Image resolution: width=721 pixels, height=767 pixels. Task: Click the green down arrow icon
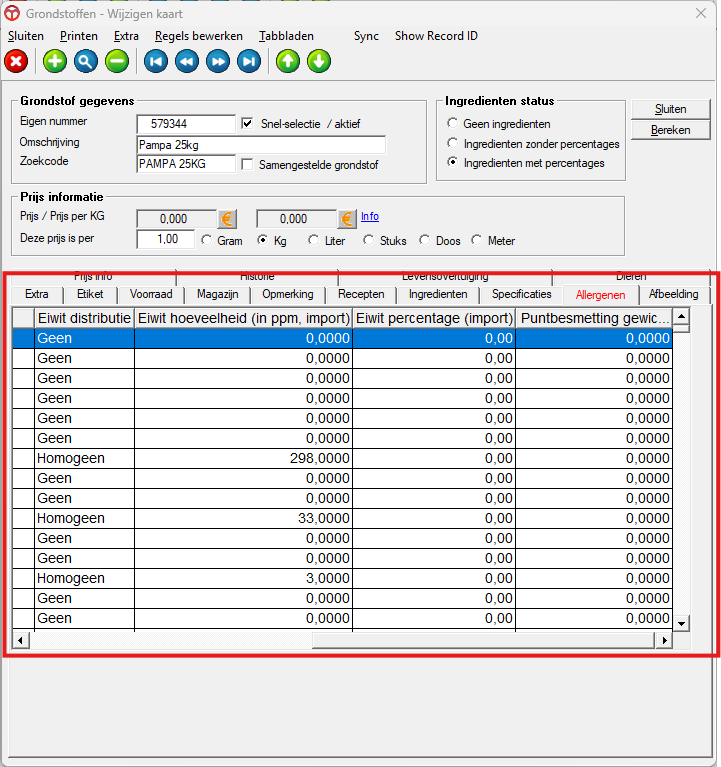click(319, 62)
